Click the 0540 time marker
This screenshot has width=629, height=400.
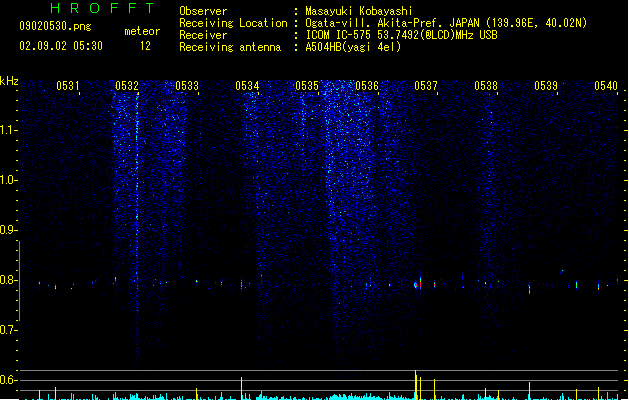[606, 86]
